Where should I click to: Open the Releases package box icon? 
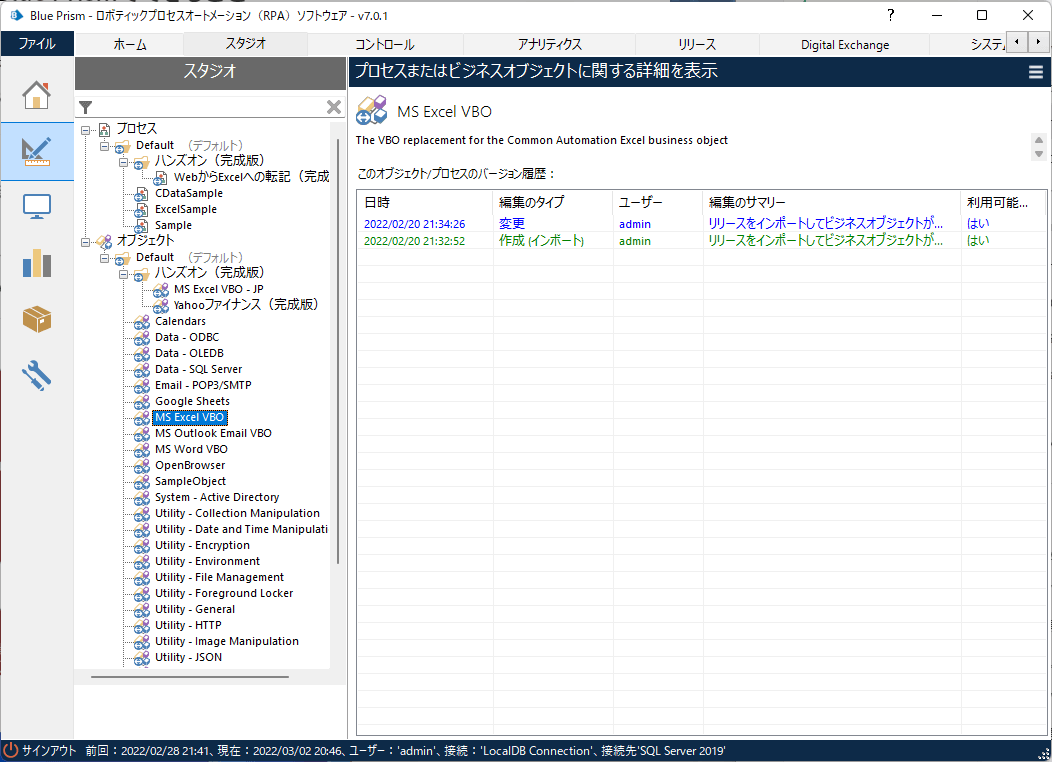(x=37, y=319)
